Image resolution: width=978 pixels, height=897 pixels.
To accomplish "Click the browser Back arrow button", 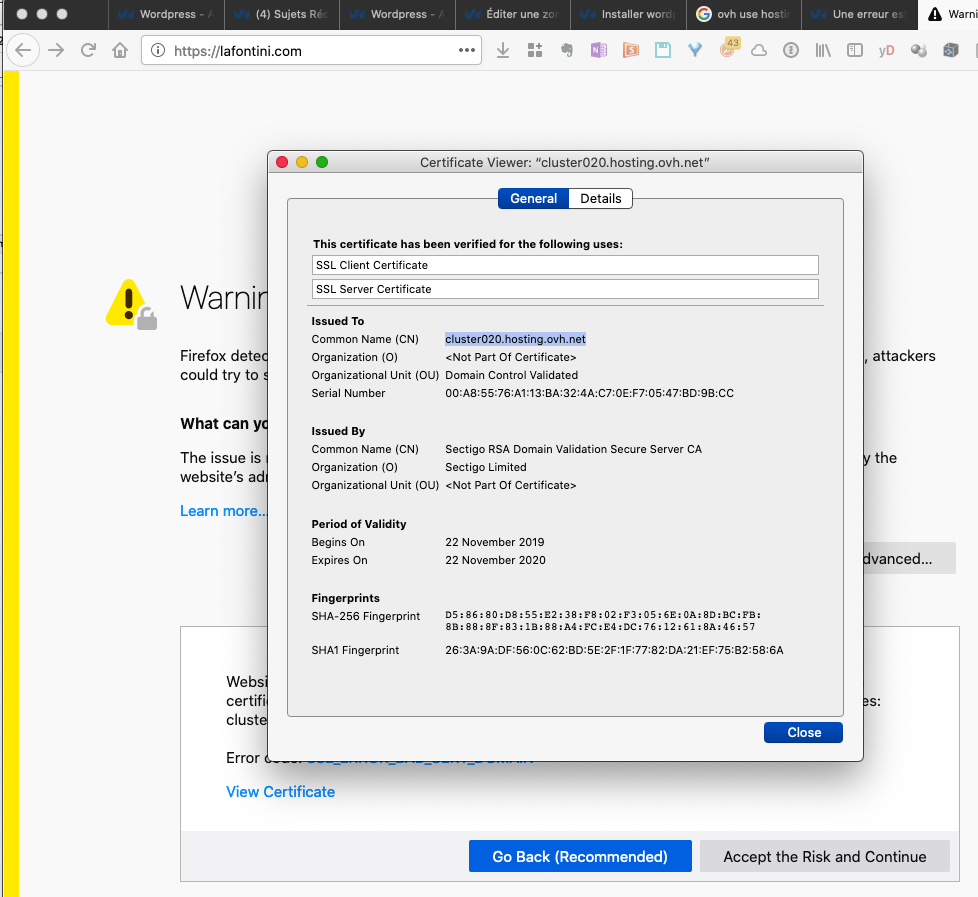I will [x=23, y=51].
